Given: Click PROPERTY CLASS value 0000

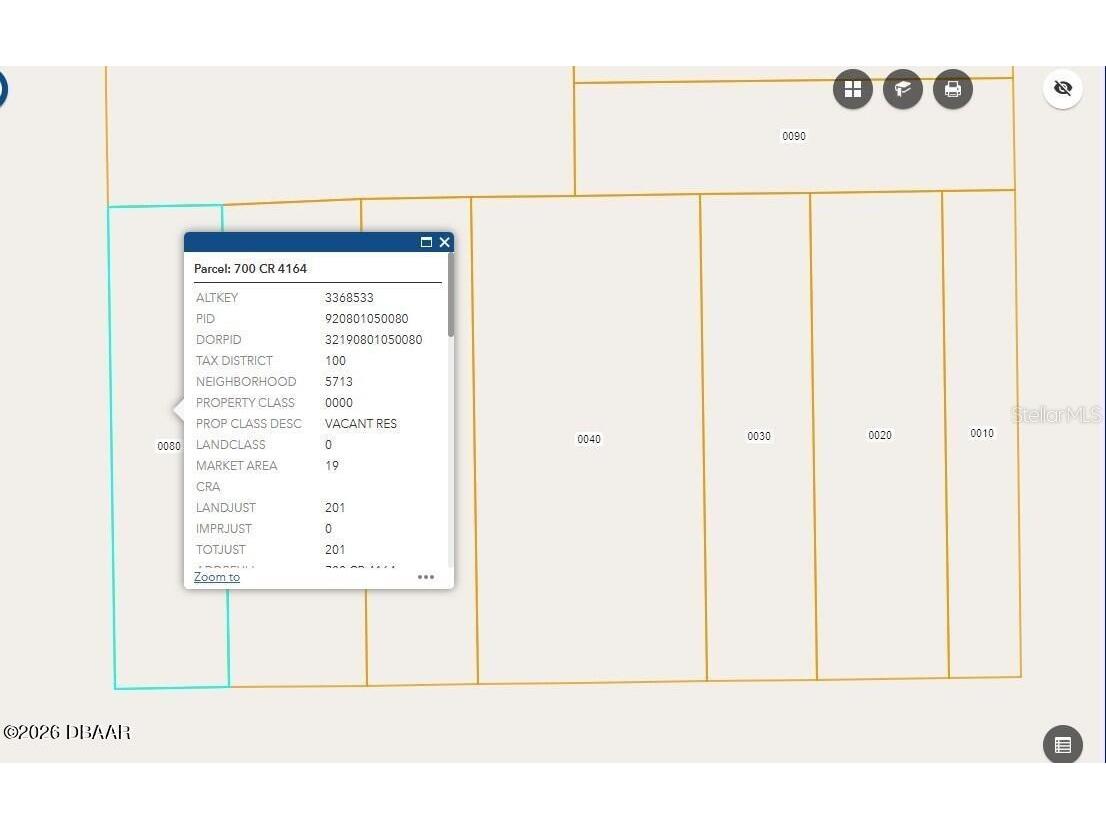Looking at the screenshot, I should tap(339, 403).
